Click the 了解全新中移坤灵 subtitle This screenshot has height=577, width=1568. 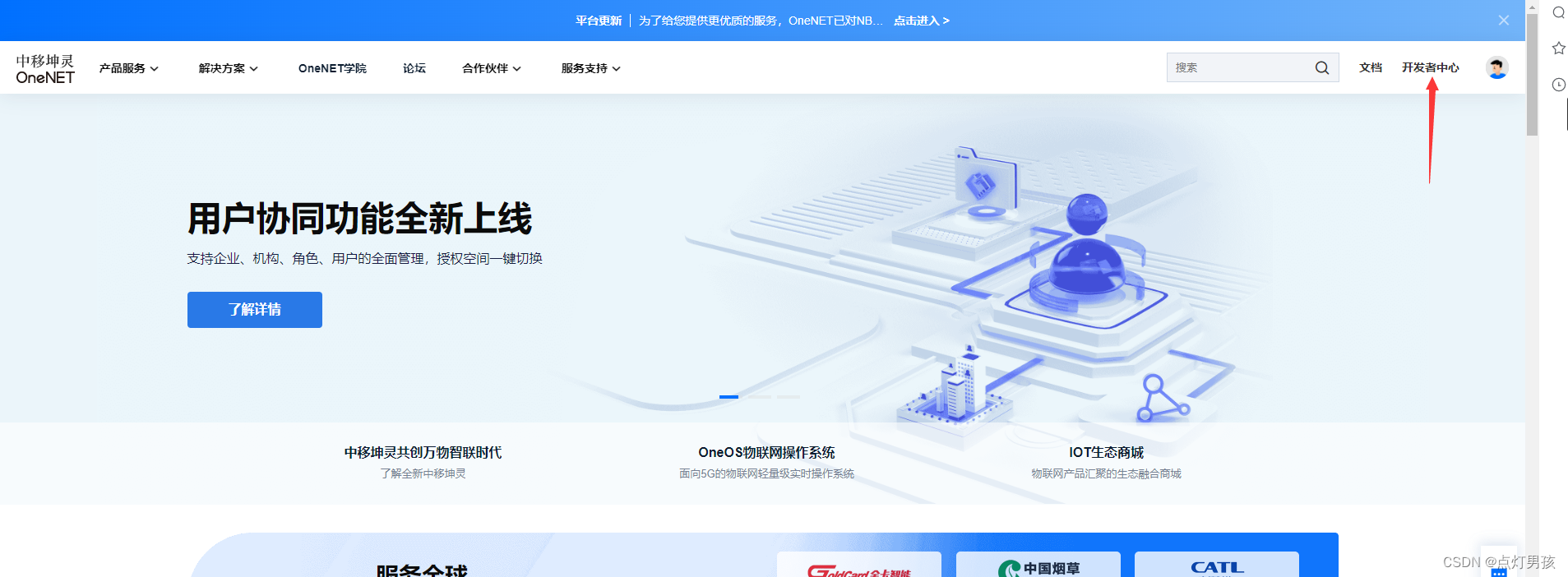click(x=423, y=473)
